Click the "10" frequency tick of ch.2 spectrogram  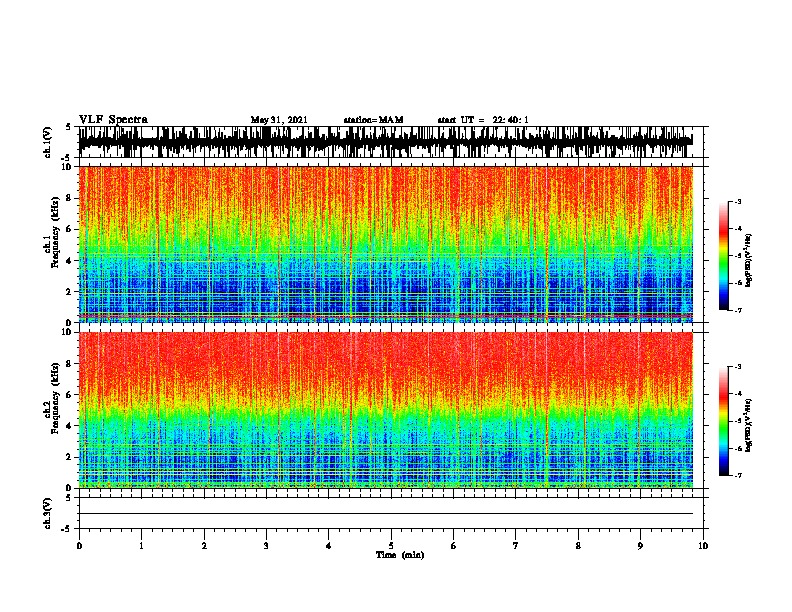coord(67,332)
